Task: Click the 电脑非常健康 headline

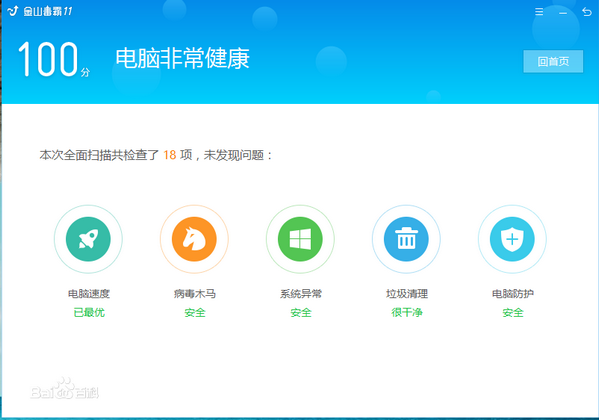Action: click(x=183, y=58)
